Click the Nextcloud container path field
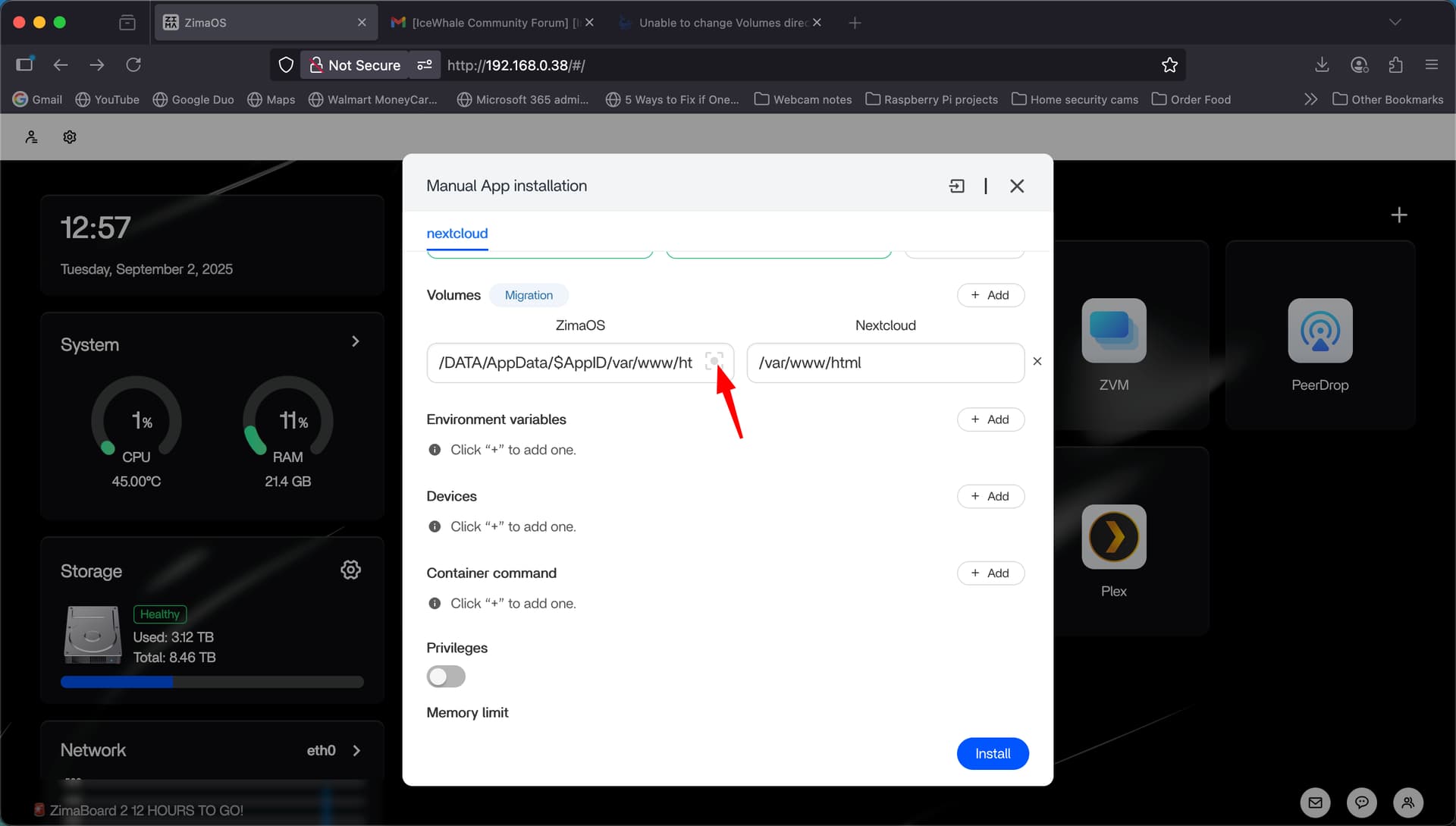The height and width of the screenshot is (826, 1456). pyautogui.click(x=885, y=363)
